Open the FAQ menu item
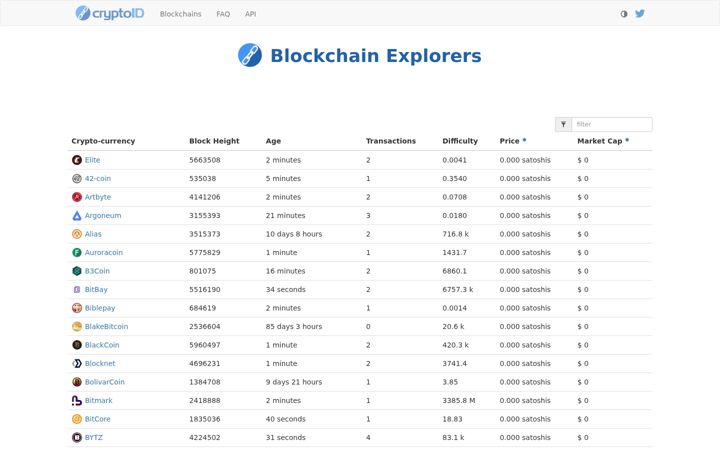This screenshot has width=720, height=450. [x=223, y=14]
